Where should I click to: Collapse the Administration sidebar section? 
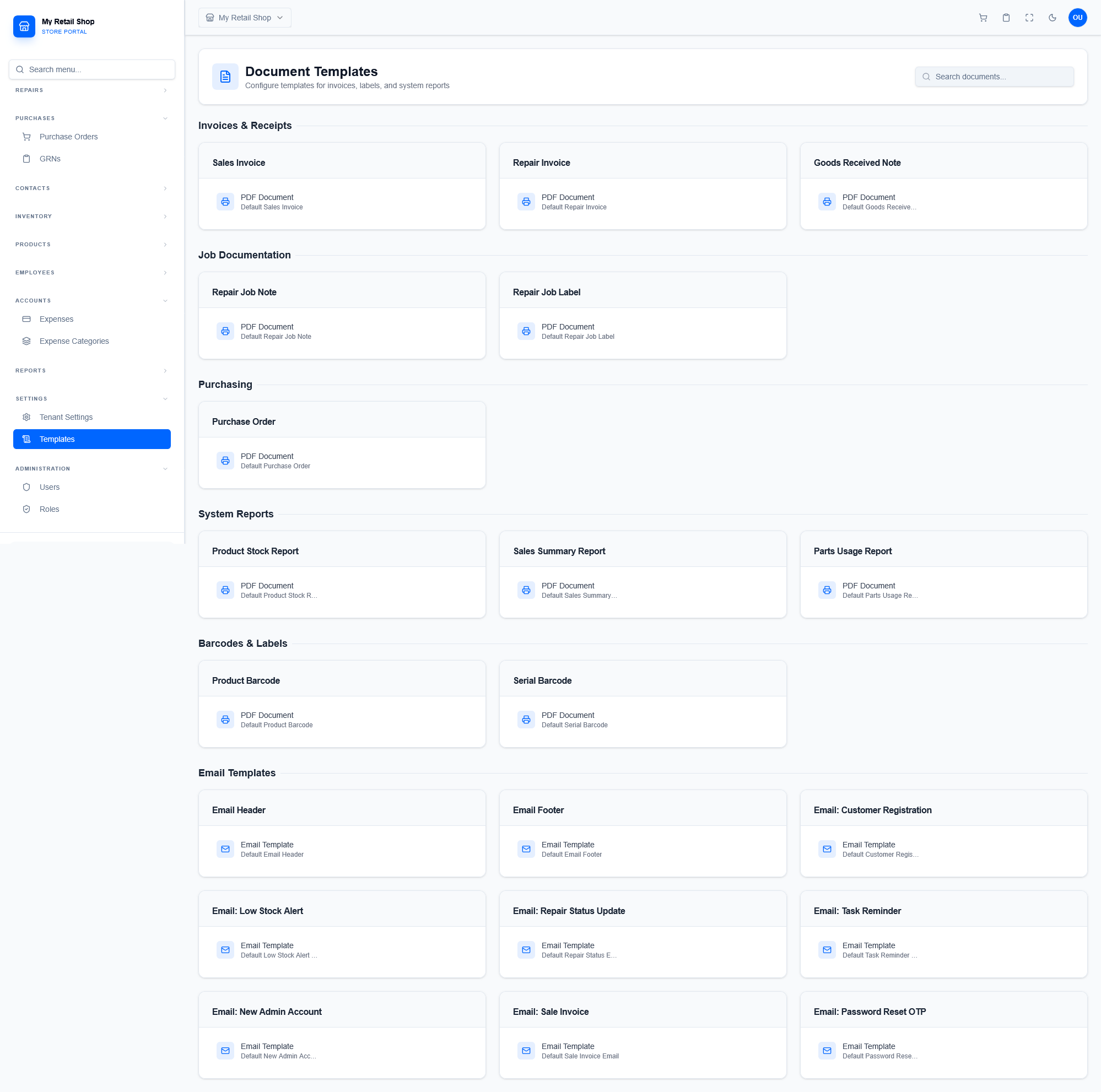coord(91,469)
